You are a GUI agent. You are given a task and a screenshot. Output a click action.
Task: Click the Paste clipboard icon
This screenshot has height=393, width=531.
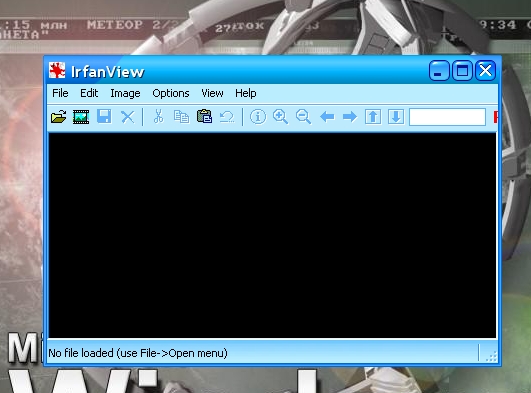tap(205, 116)
